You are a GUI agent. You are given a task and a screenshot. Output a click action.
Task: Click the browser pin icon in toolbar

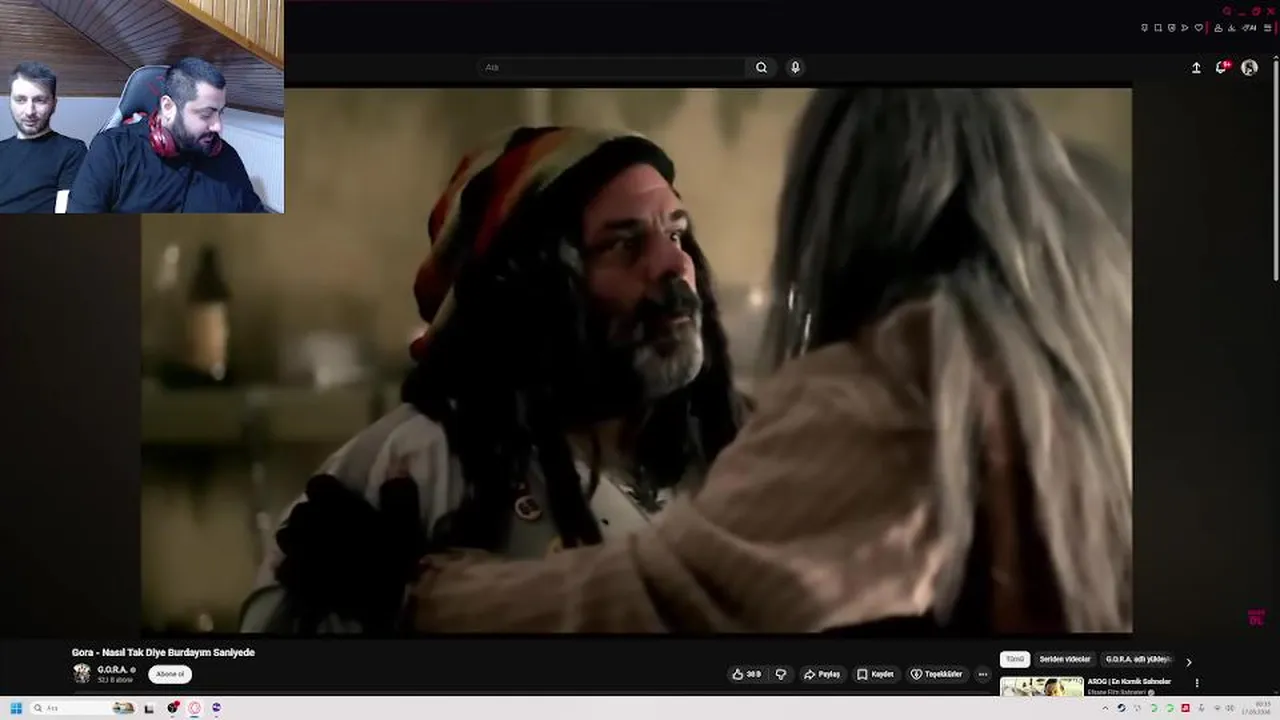coord(1144,28)
